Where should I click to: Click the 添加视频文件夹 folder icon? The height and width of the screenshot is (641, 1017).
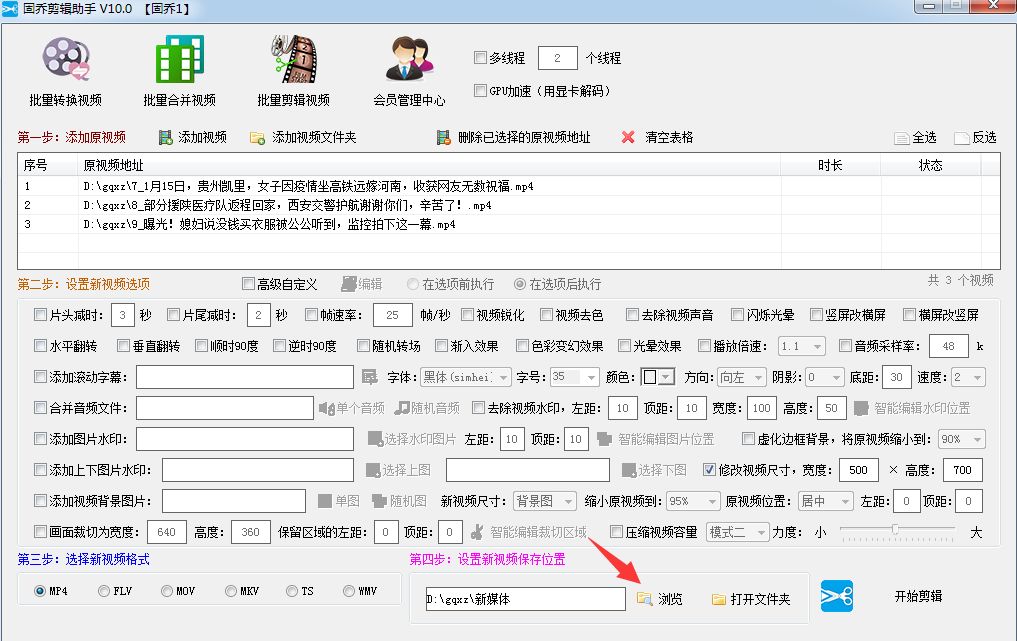[257, 138]
